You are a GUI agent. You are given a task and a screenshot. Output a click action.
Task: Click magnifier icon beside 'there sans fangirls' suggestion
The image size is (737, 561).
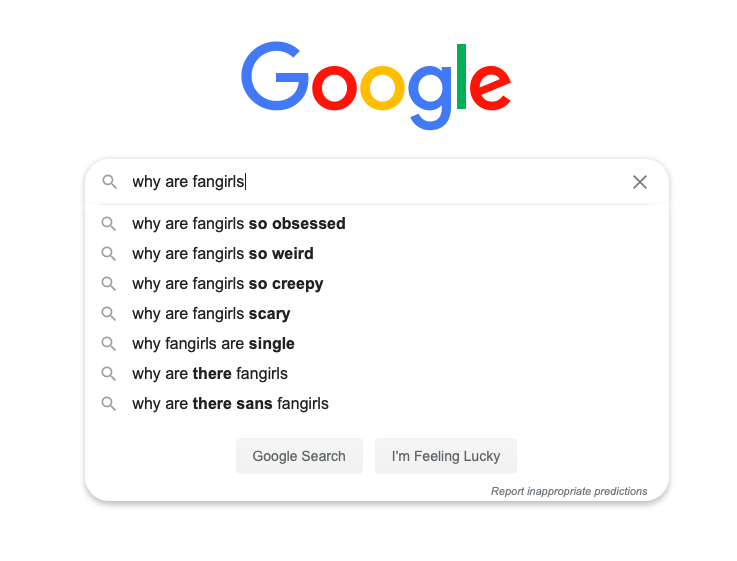(109, 404)
